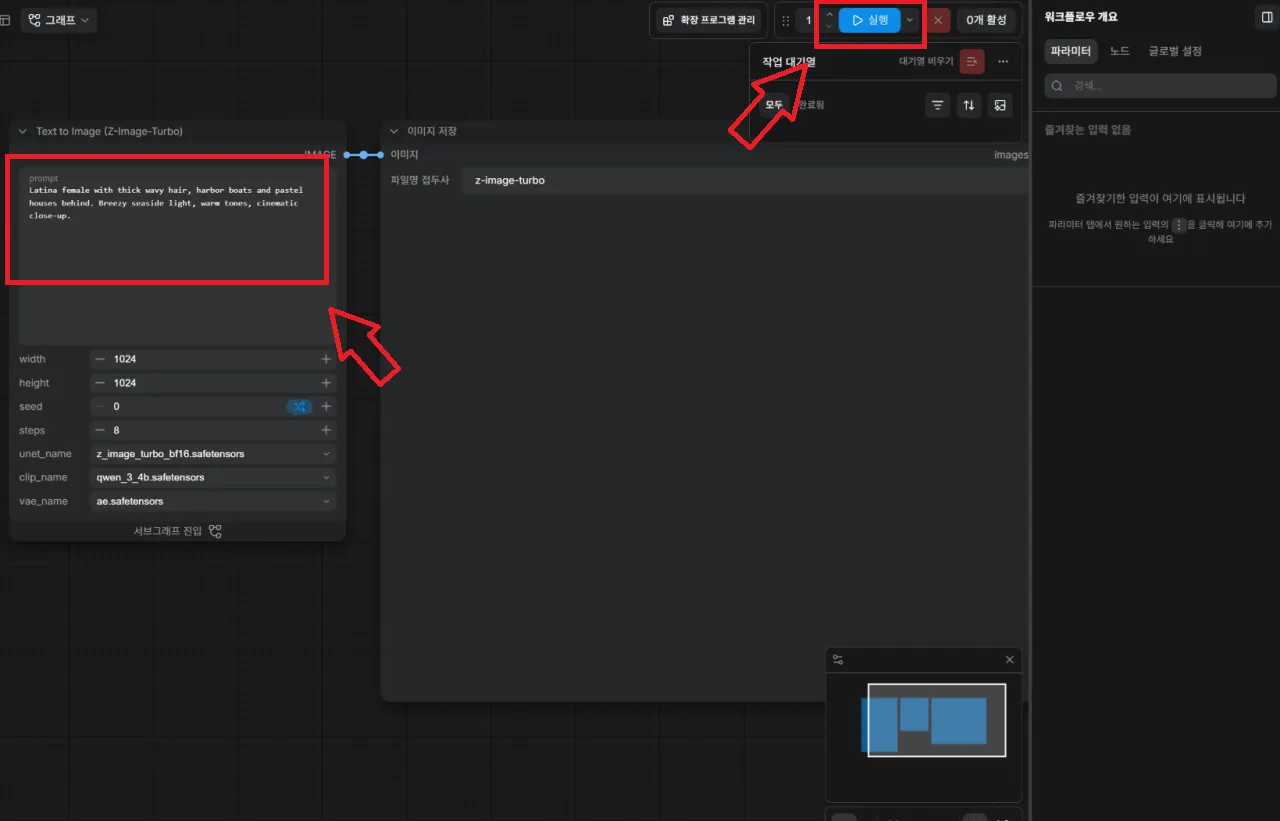
Task: Close the minimap panel
Action: 1009,660
